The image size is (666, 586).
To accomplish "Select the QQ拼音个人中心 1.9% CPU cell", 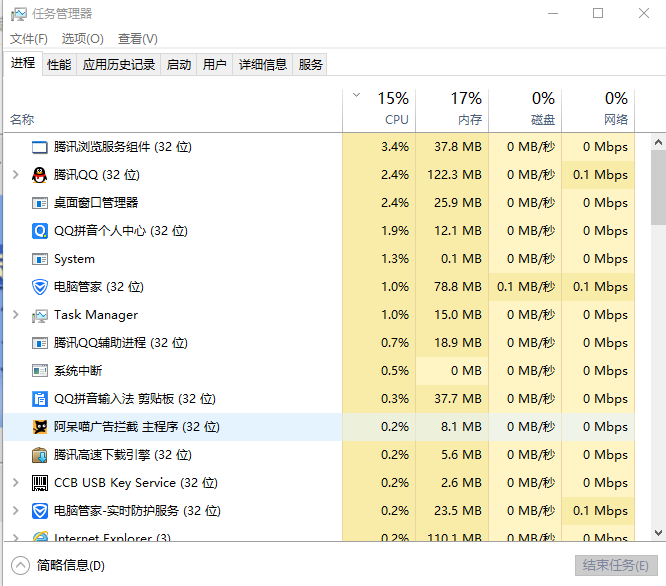I will pos(379,231).
